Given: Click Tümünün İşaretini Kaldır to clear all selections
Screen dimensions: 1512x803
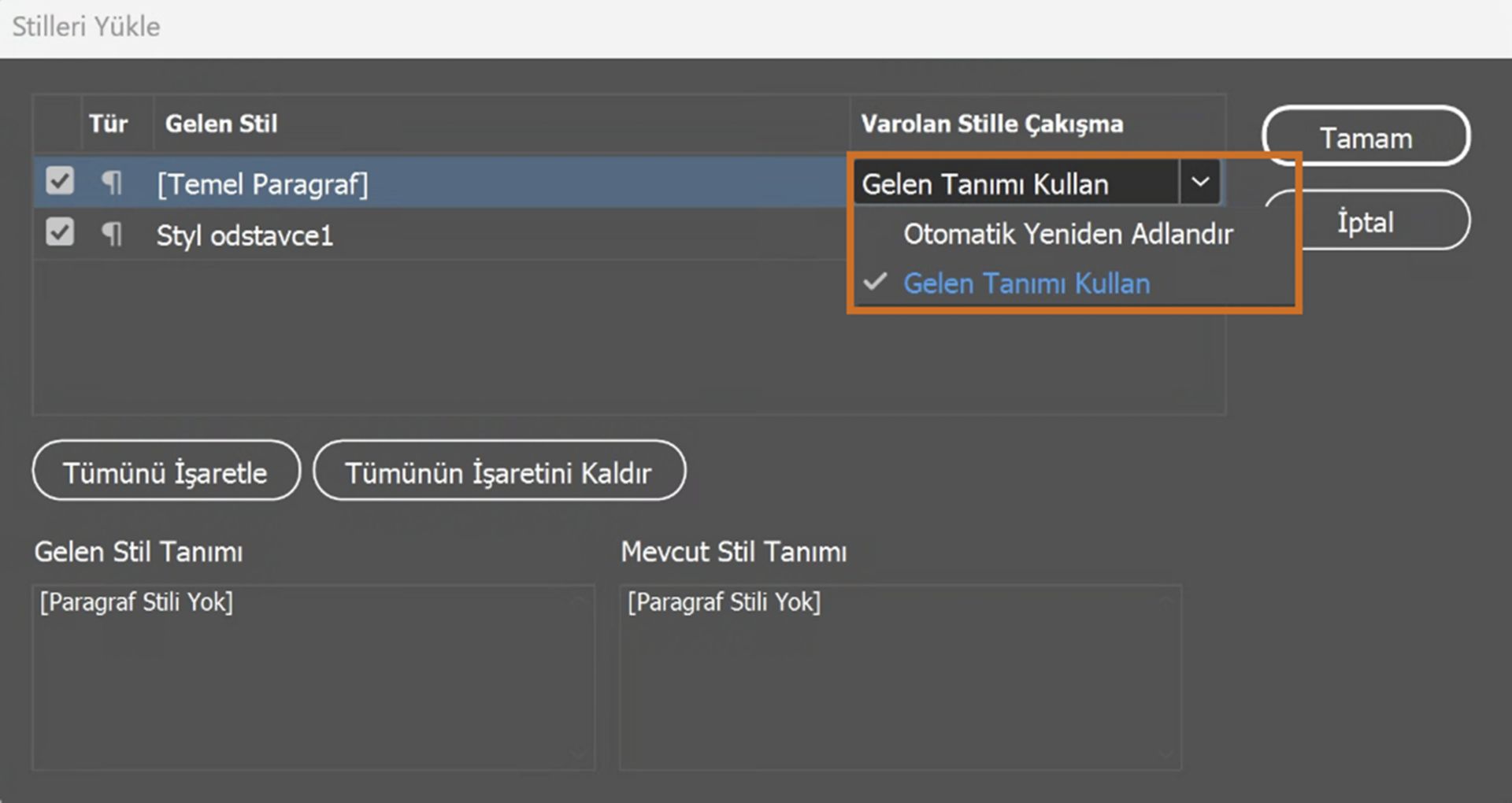Looking at the screenshot, I should [x=499, y=472].
